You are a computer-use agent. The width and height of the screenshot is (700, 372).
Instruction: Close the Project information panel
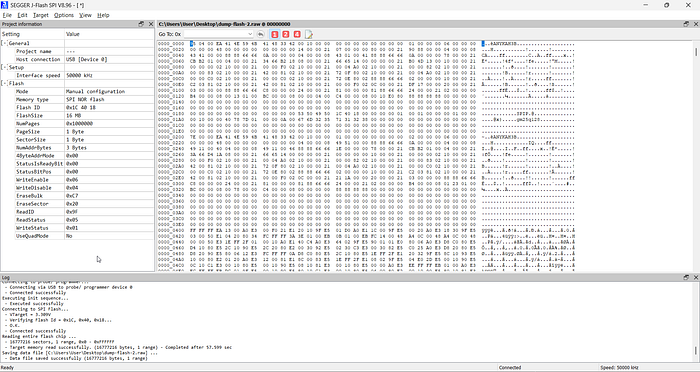click(151, 24)
